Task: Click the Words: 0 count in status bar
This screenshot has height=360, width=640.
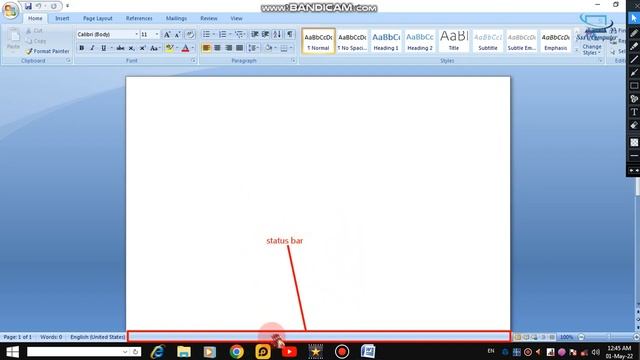Action: coord(51,337)
